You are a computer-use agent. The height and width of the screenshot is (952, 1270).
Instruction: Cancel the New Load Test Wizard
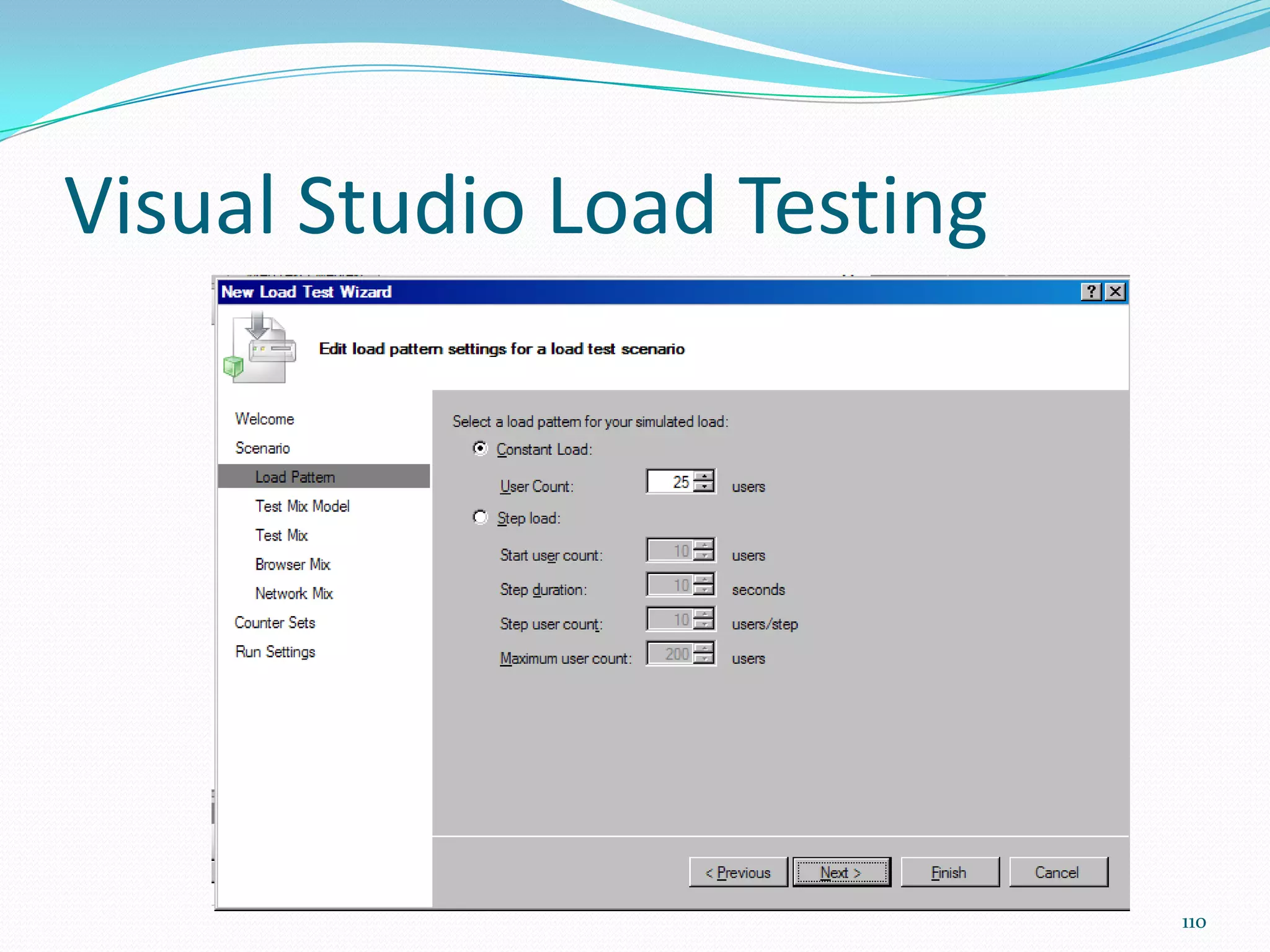[1058, 872]
